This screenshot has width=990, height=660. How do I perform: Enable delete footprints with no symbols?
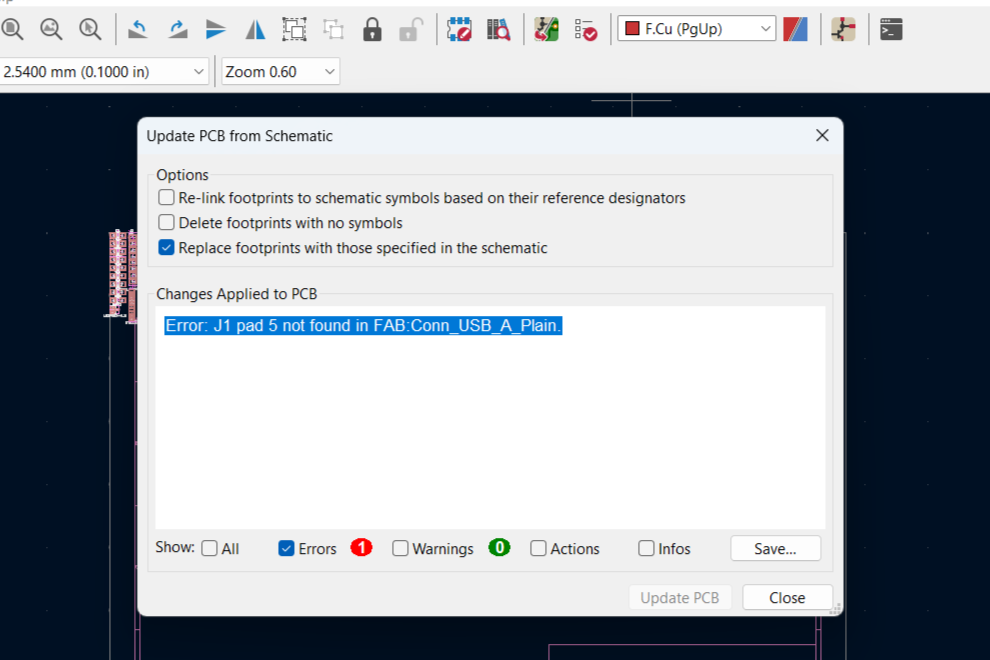click(166, 223)
